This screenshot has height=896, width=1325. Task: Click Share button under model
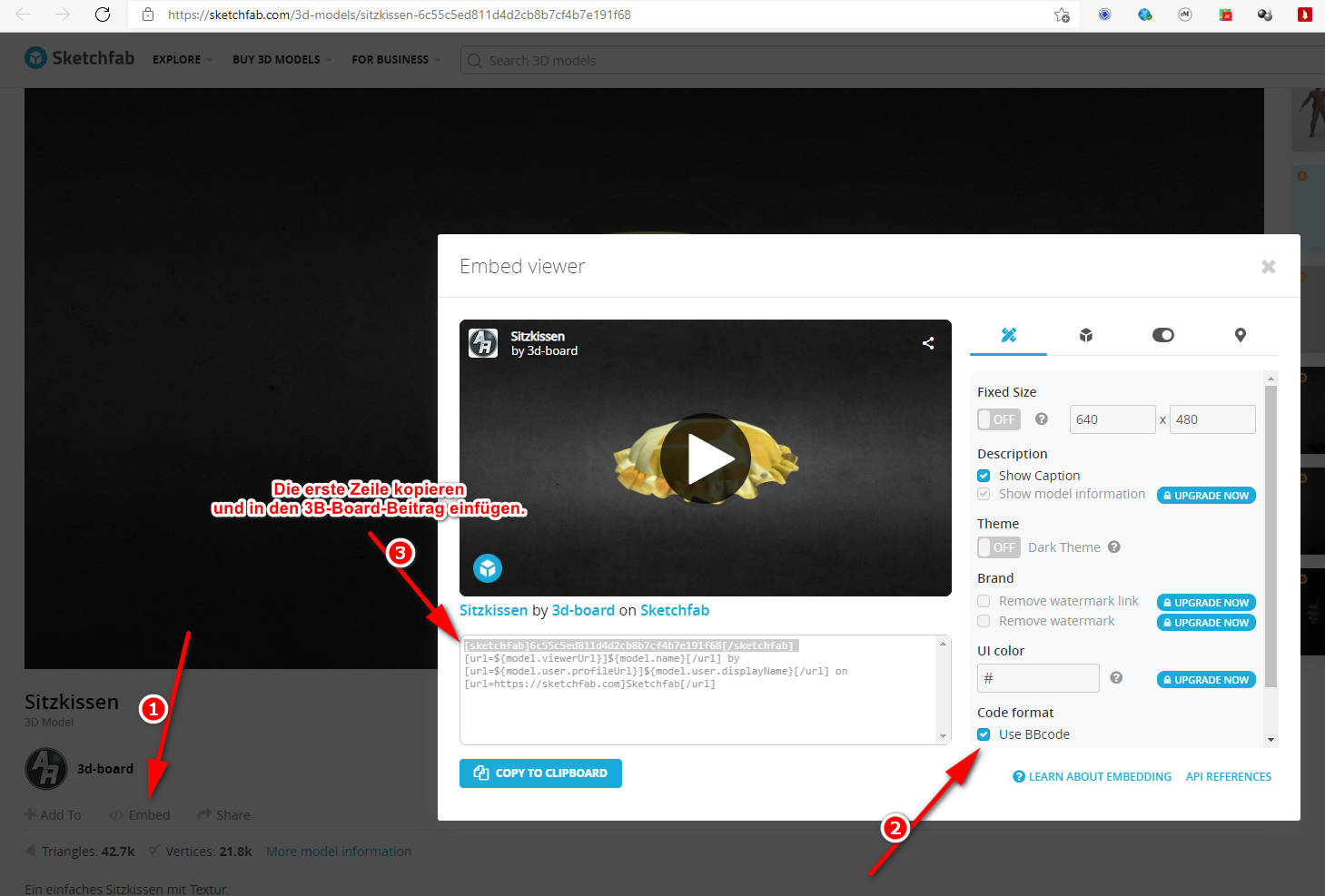223,815
